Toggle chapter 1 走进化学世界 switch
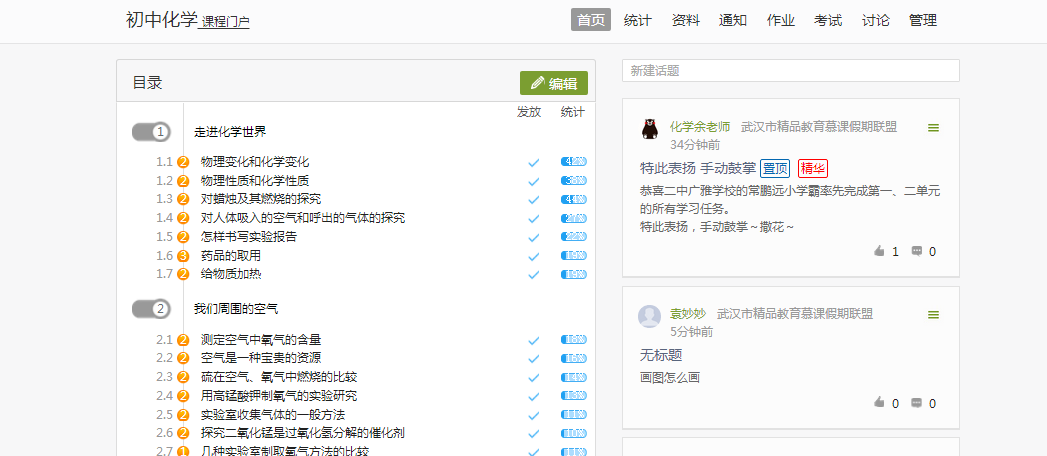 [152, 132]
